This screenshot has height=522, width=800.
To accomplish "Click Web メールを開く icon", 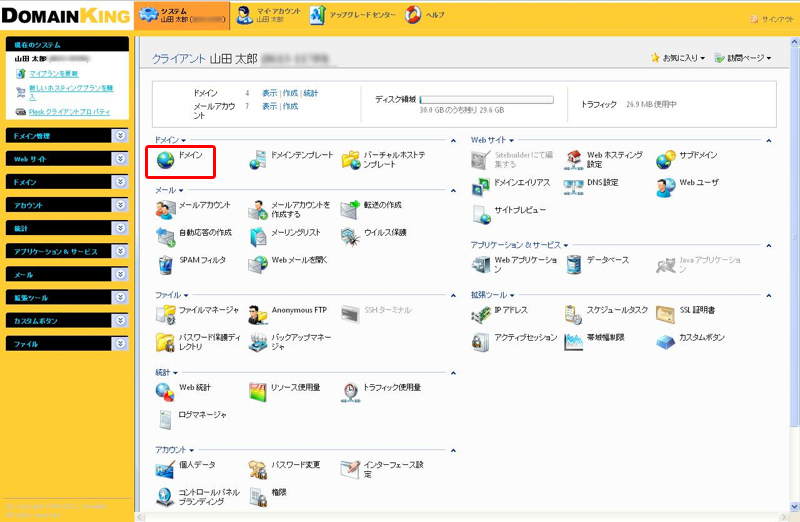I will point(258,265).
